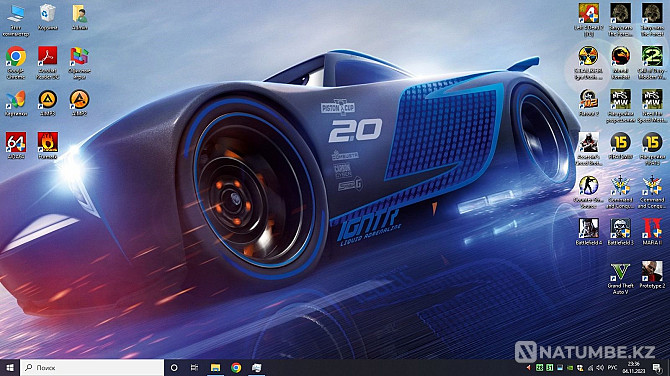The height and width of the screenshot is (376, 670).
Task: Open the notification center
Action: click(657, 367)
